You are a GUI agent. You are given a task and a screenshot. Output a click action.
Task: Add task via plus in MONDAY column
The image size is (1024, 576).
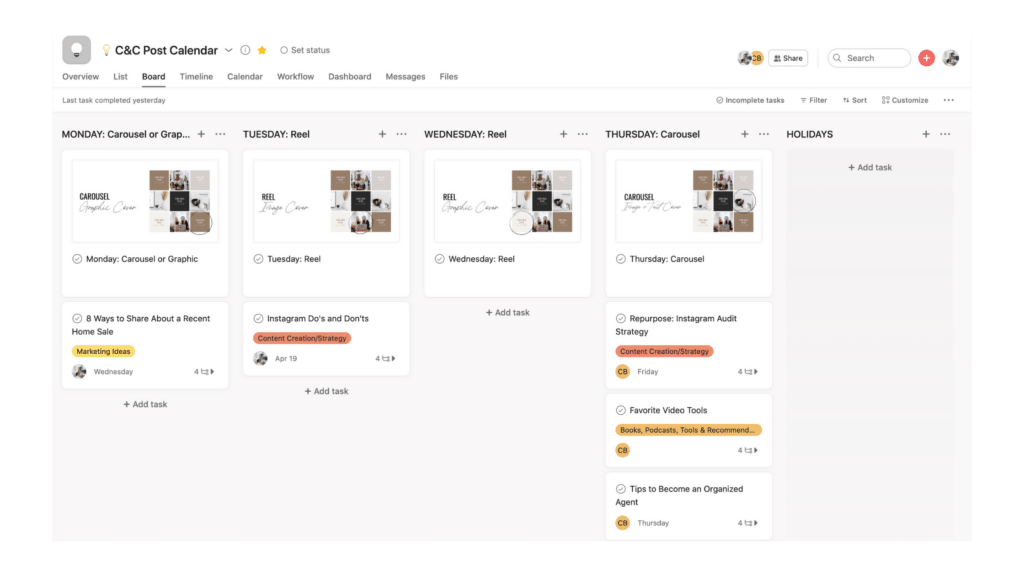tap(201, 134)
